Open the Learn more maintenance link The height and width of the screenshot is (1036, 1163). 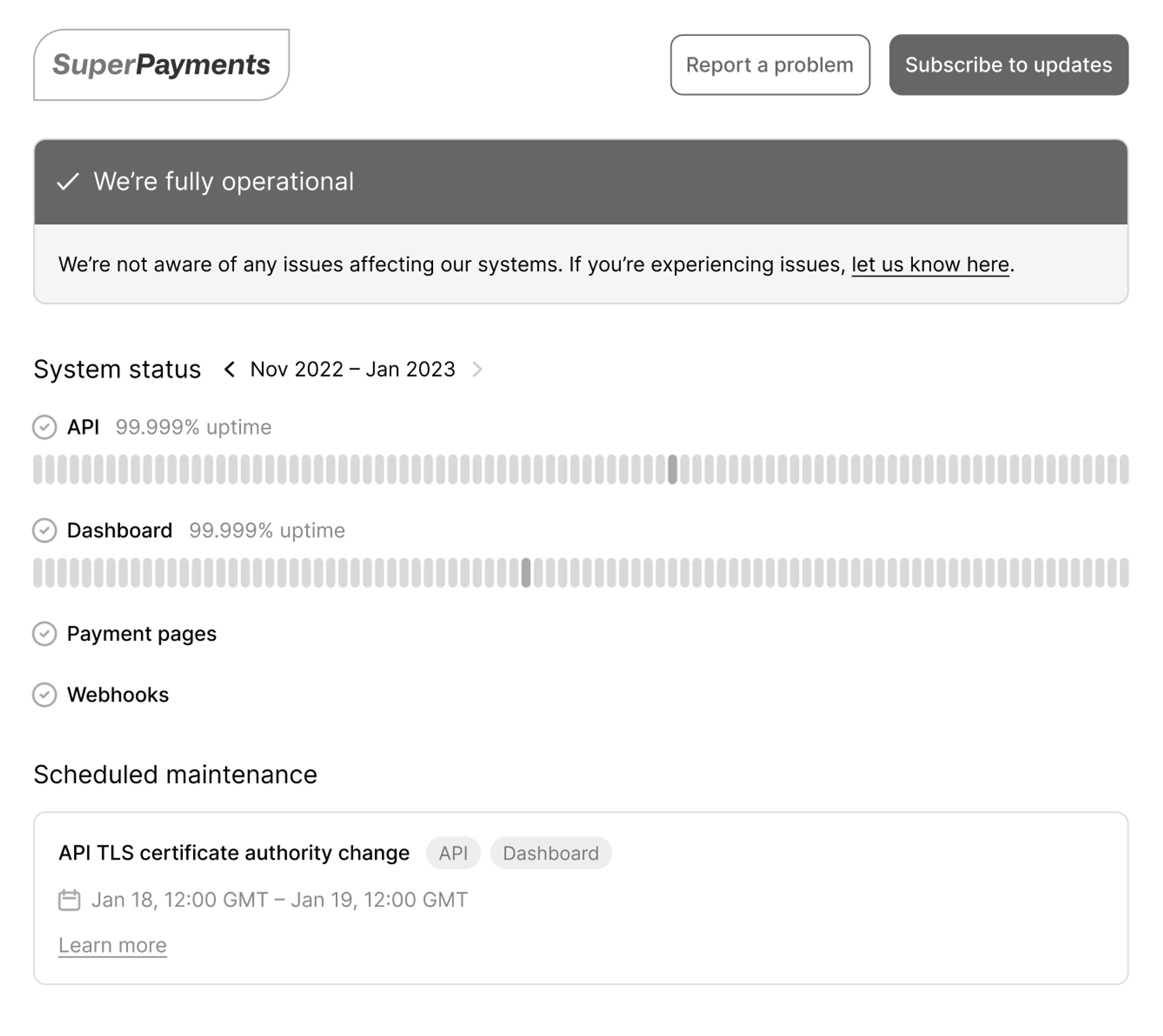(x=113, y=946)
